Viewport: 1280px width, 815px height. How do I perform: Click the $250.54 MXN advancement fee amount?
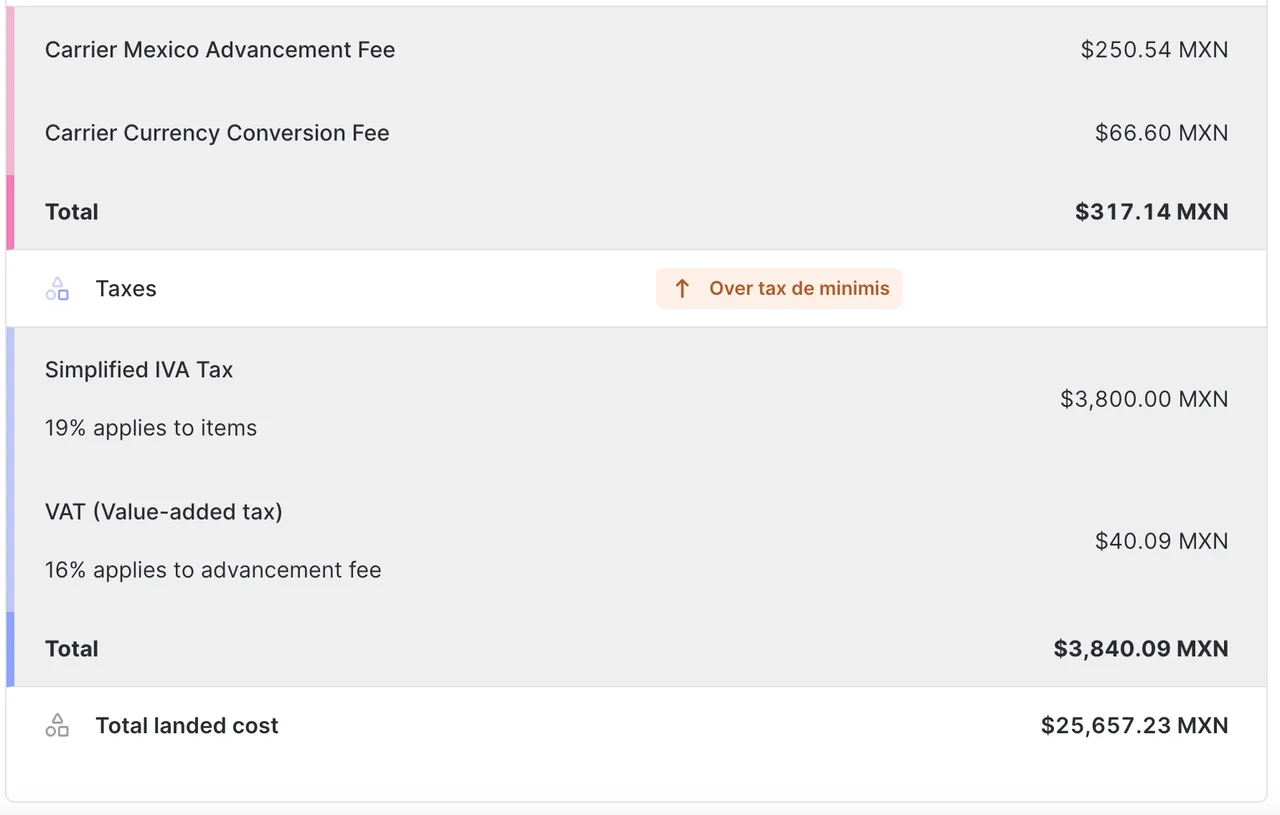tap(1154, 50)
